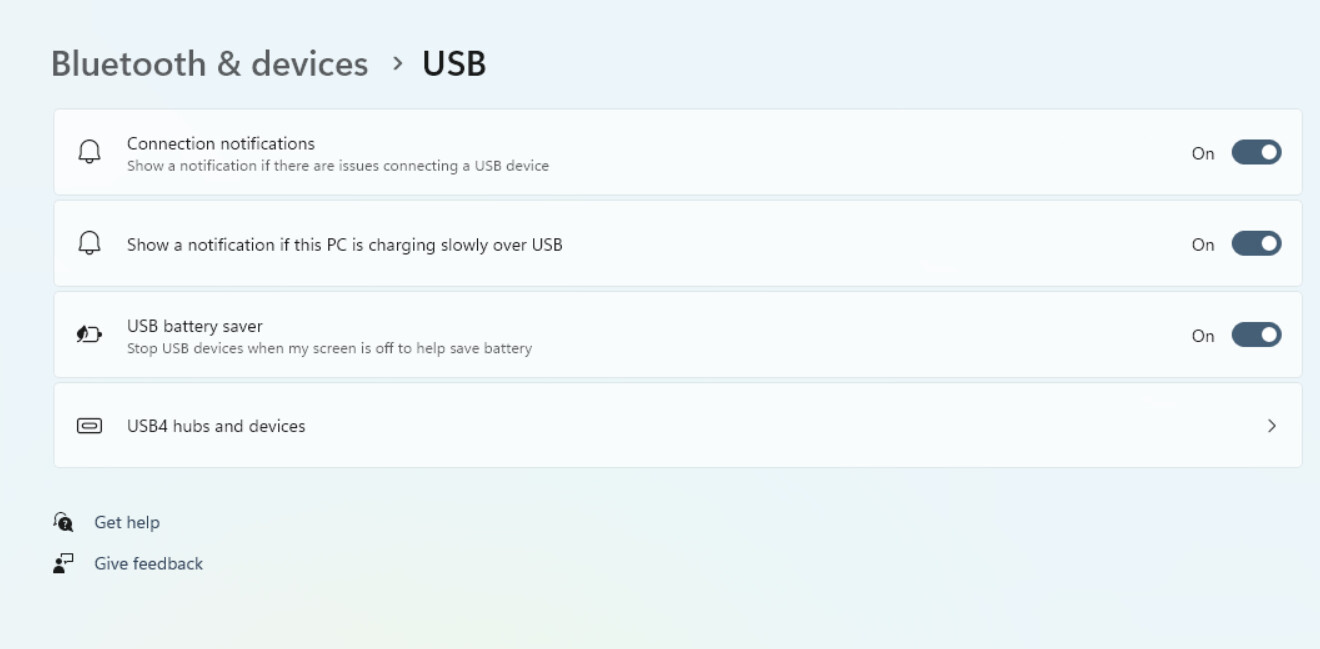This screenshot has width=1320, height=649.
Task: Click the USB battery saver label
Action: click(195, 326)
